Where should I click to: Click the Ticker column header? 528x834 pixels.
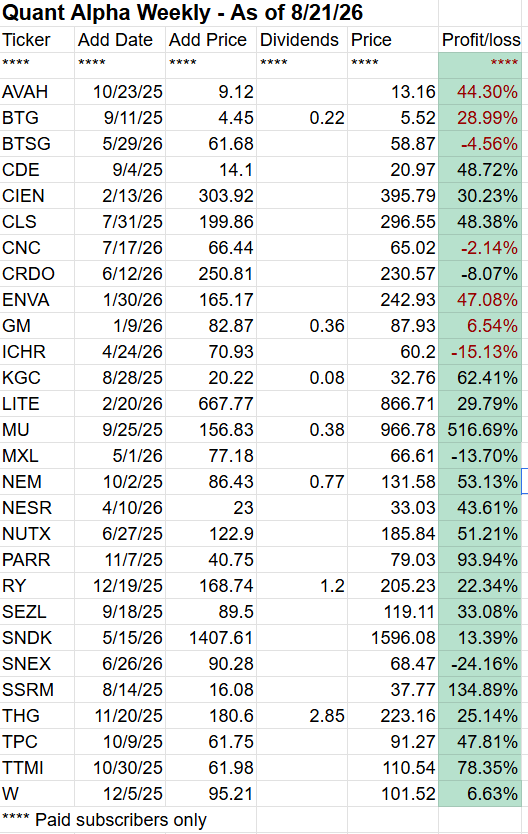pyautogui.click(x=37, y=40)
